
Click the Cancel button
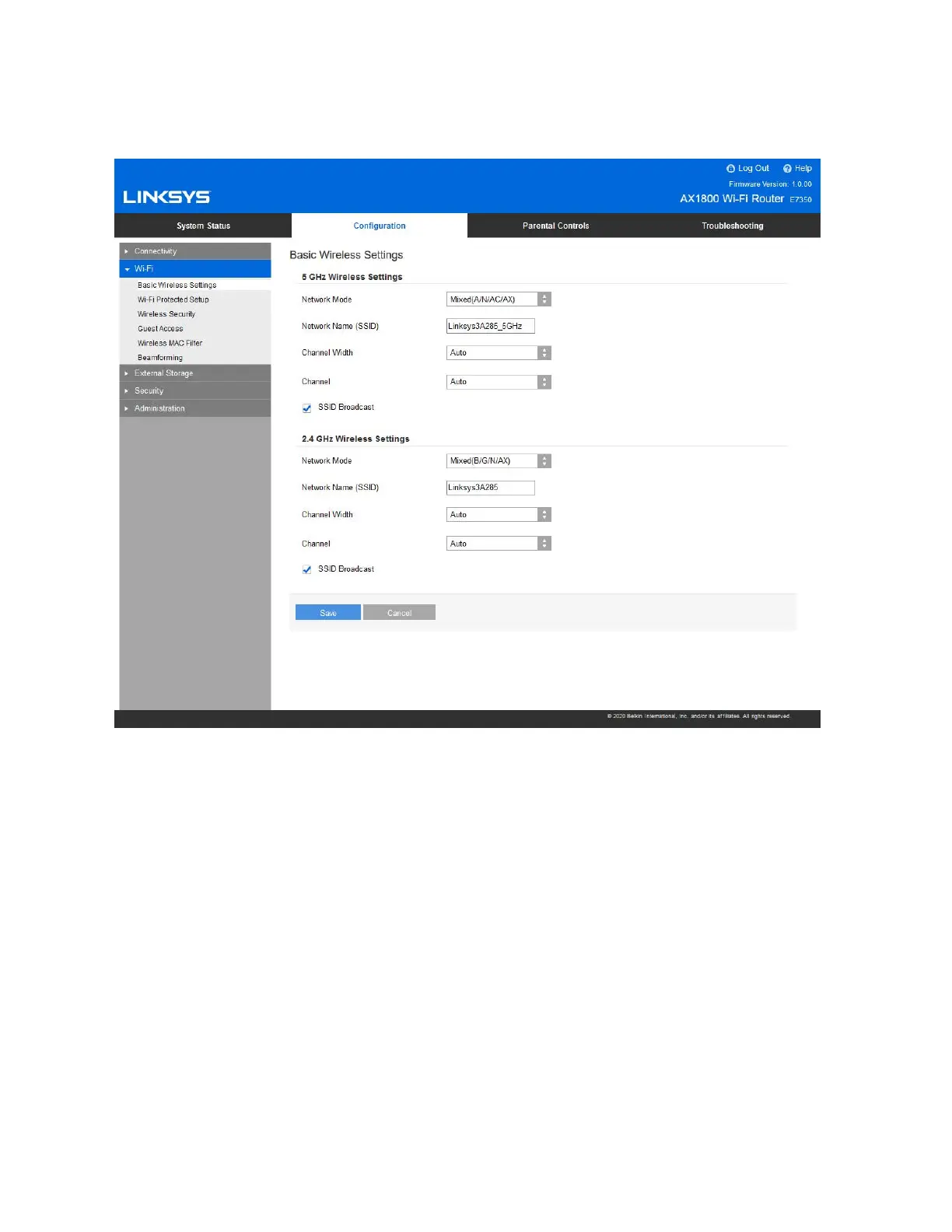click(x=399, y=613)
